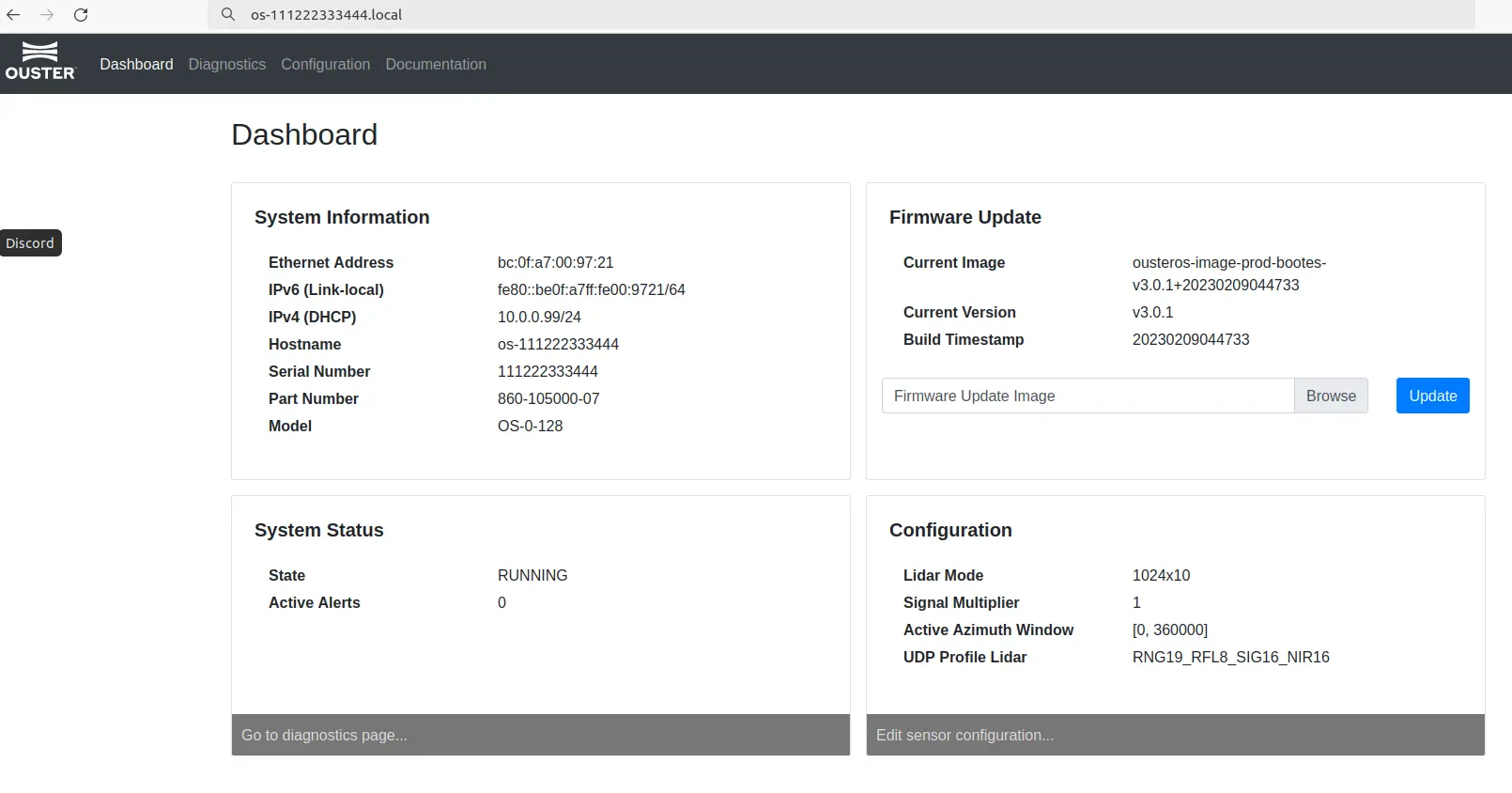Open the Documentation nav menu item
1512x793 pixels.
click(436, 64)
